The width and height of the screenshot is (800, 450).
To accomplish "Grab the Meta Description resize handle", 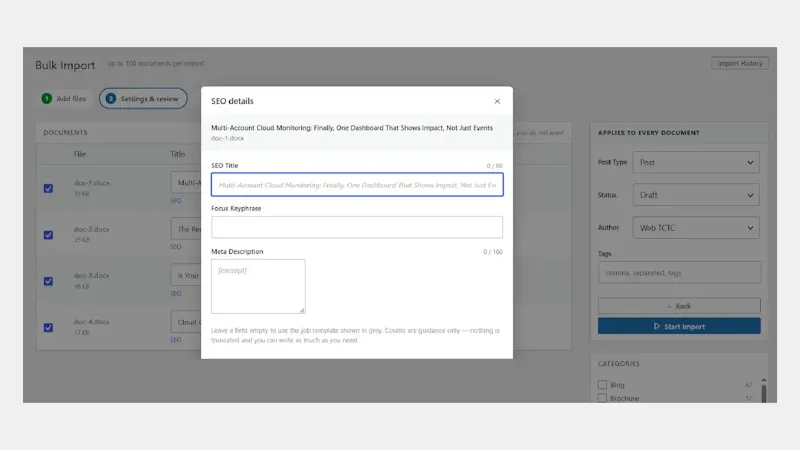I will pos(302,310).
